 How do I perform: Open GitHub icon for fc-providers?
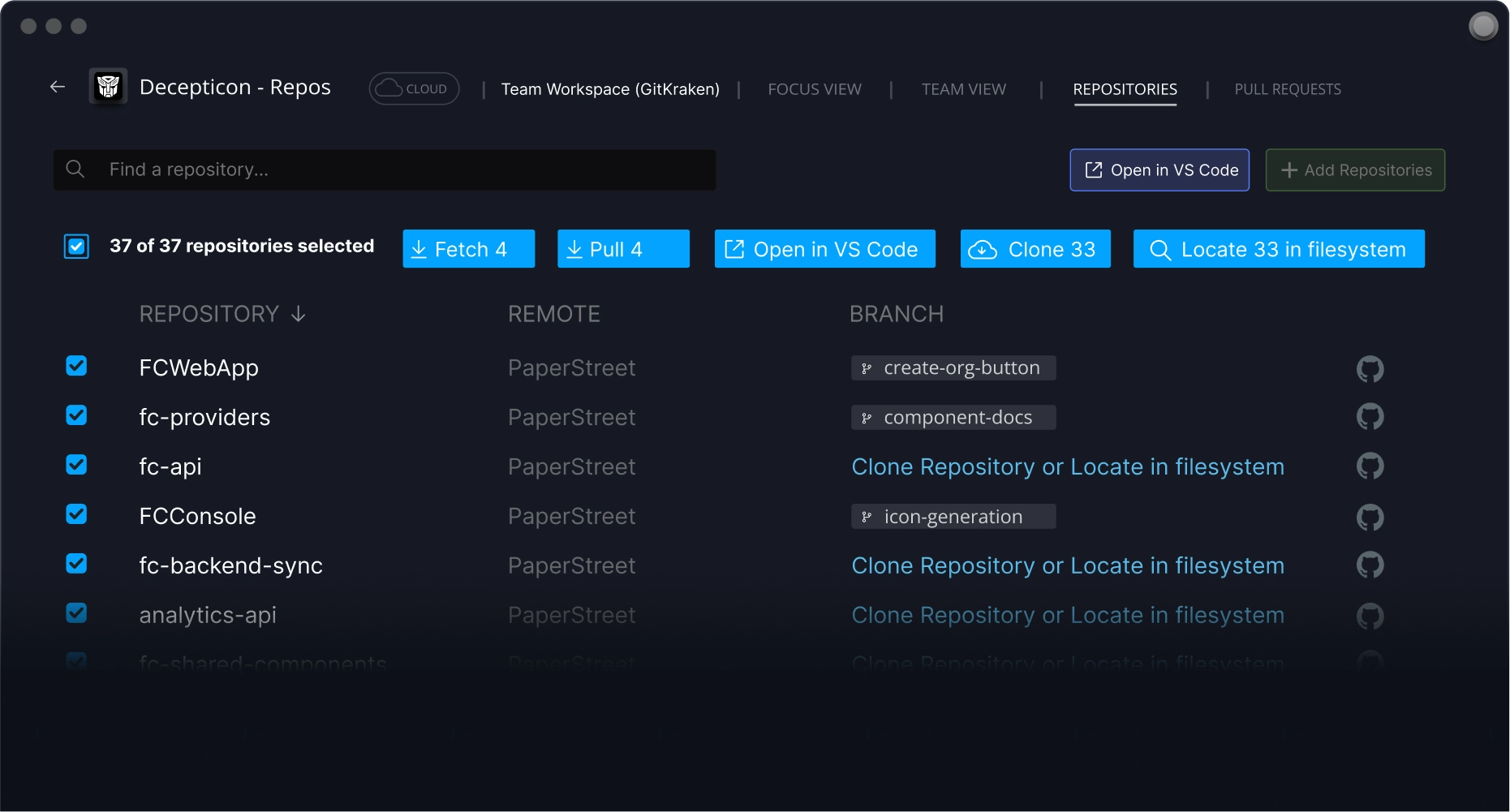pyautogui.click(x=1370, y=417)
